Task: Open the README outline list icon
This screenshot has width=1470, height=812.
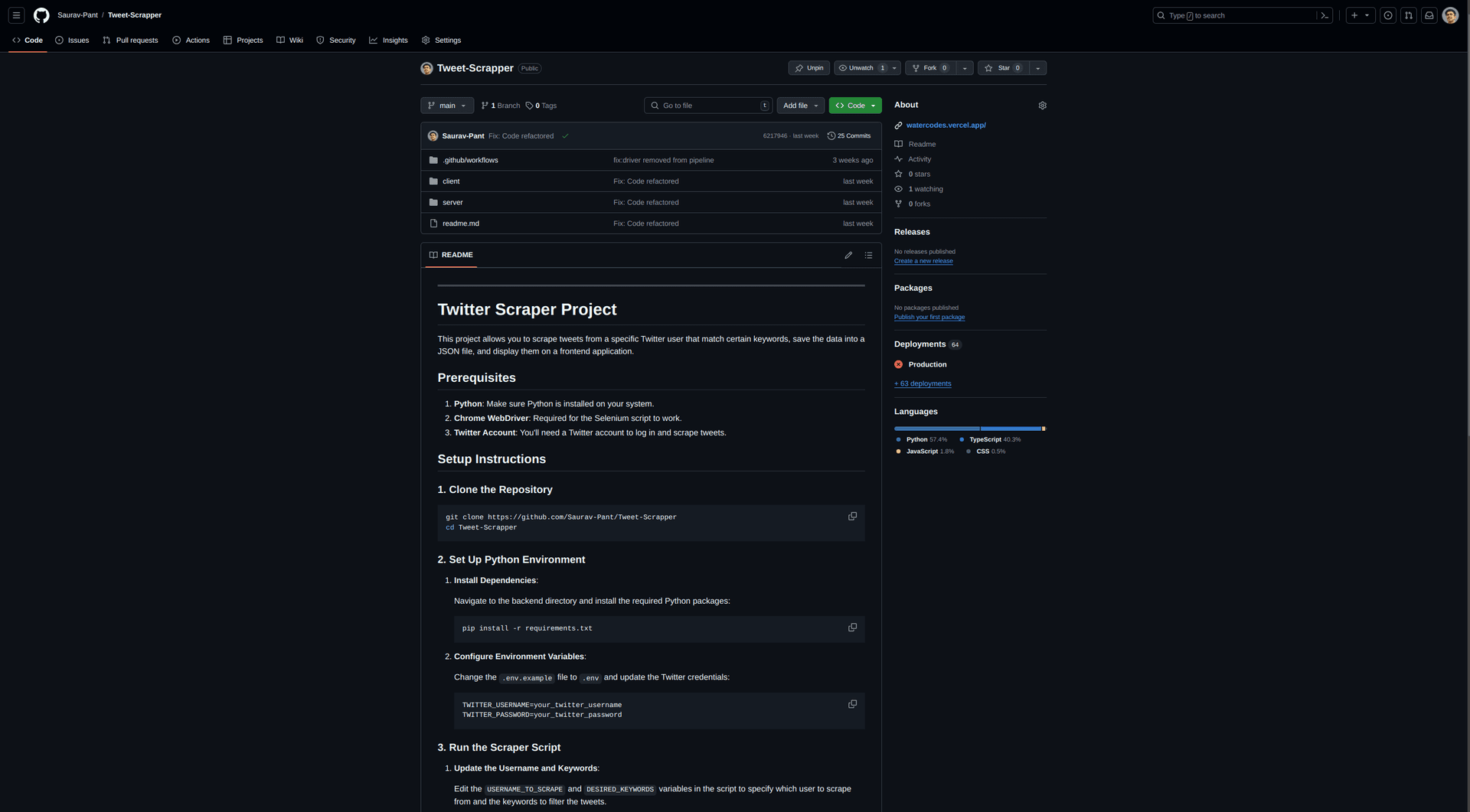Action: coord(868,255)
